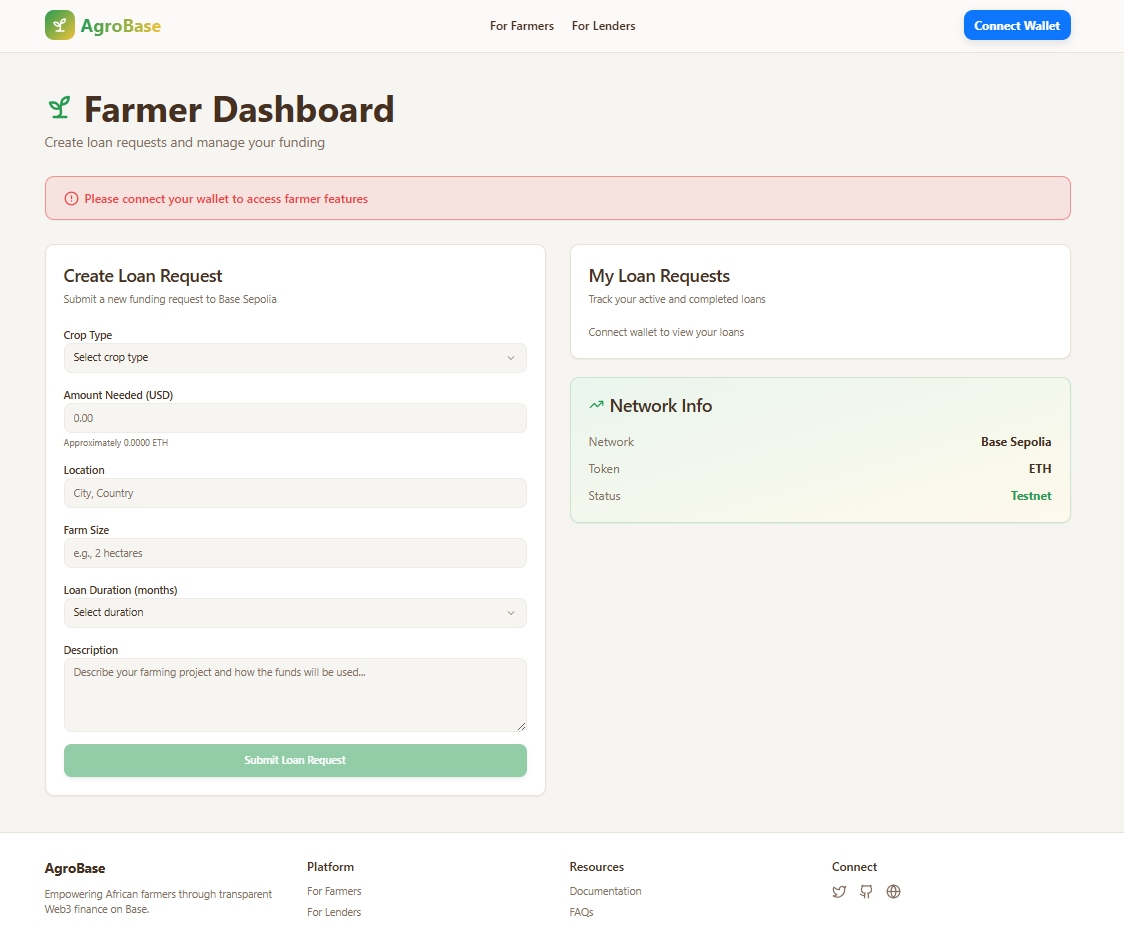Expand the Loan Duration select menu
This screenshot has width=1124, height=942.
[295, 613]
